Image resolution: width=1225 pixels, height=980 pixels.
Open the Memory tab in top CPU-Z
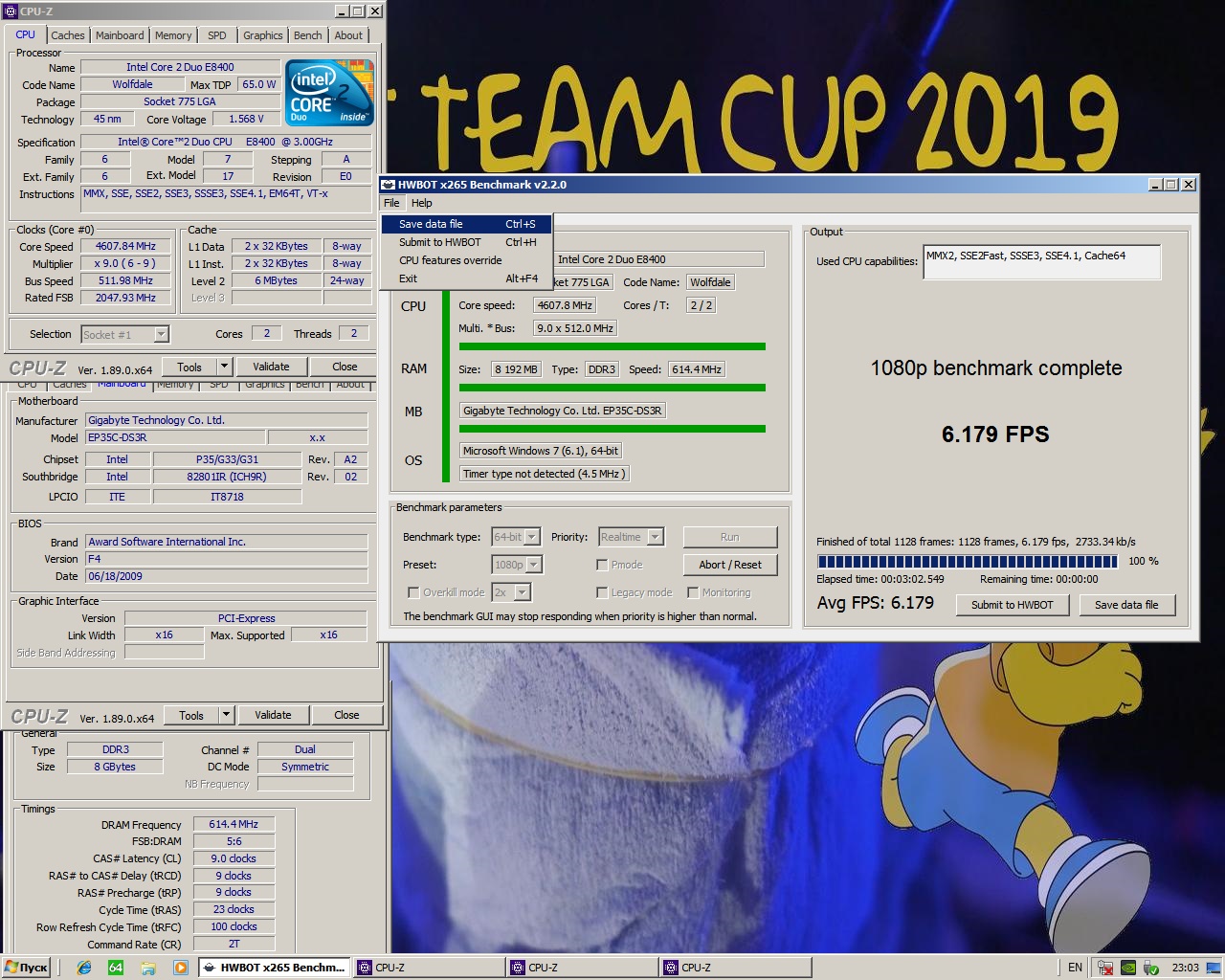[173, 35]
